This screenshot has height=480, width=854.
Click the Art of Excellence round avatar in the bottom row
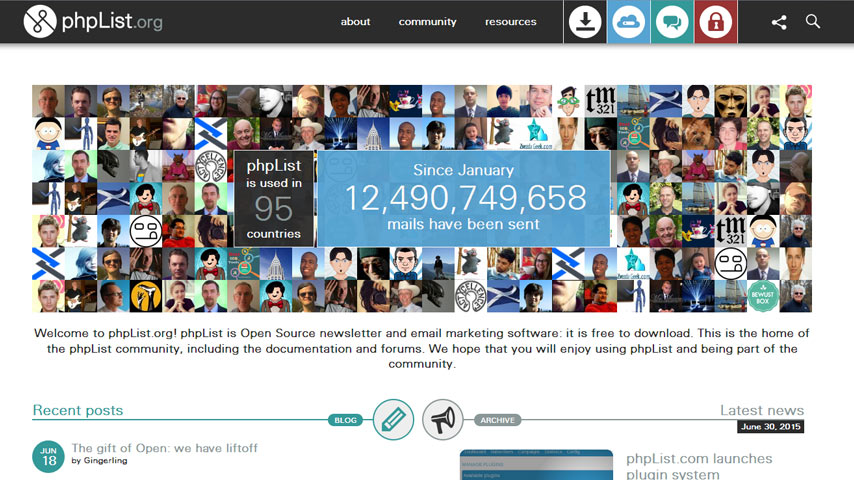tap(470, 296)
